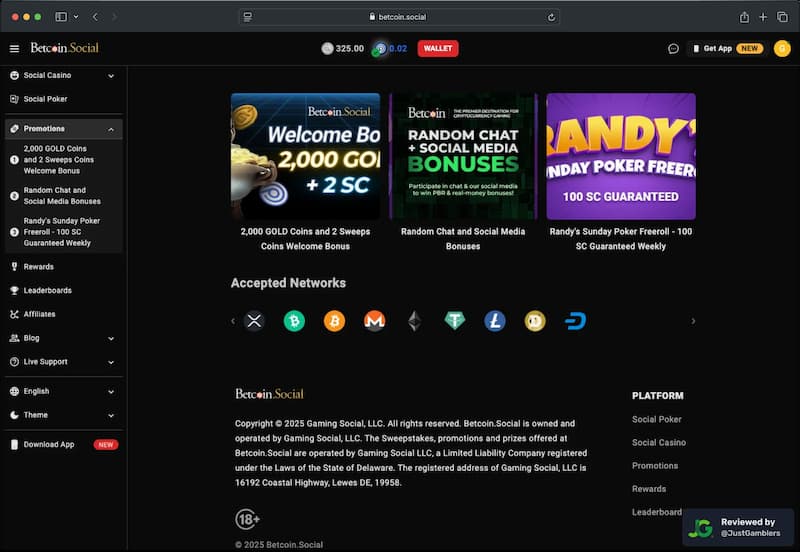
Task: Open footer Social Poker link
Action: pos(657,419)
